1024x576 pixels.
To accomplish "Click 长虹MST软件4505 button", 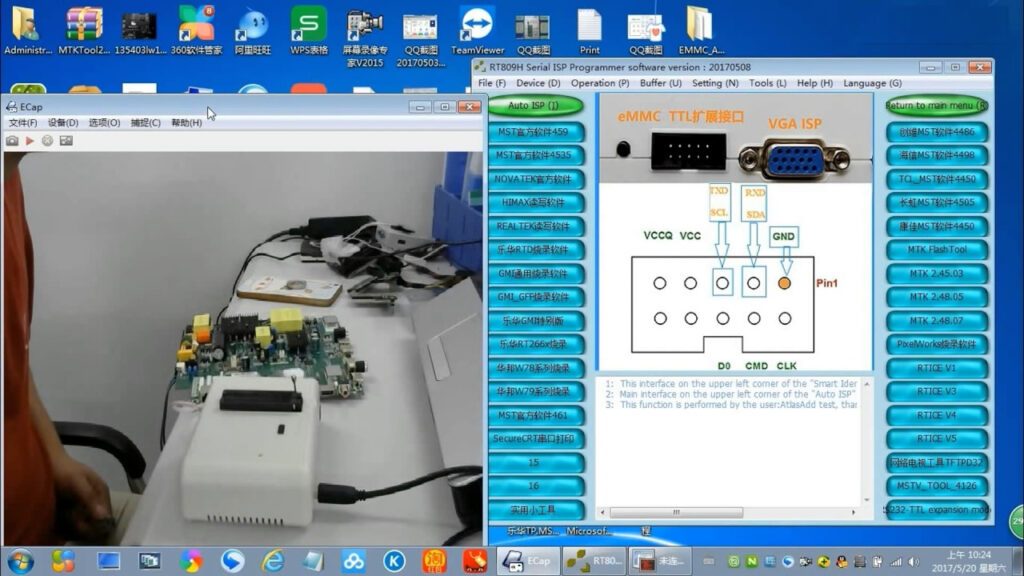I will [936, 202].
